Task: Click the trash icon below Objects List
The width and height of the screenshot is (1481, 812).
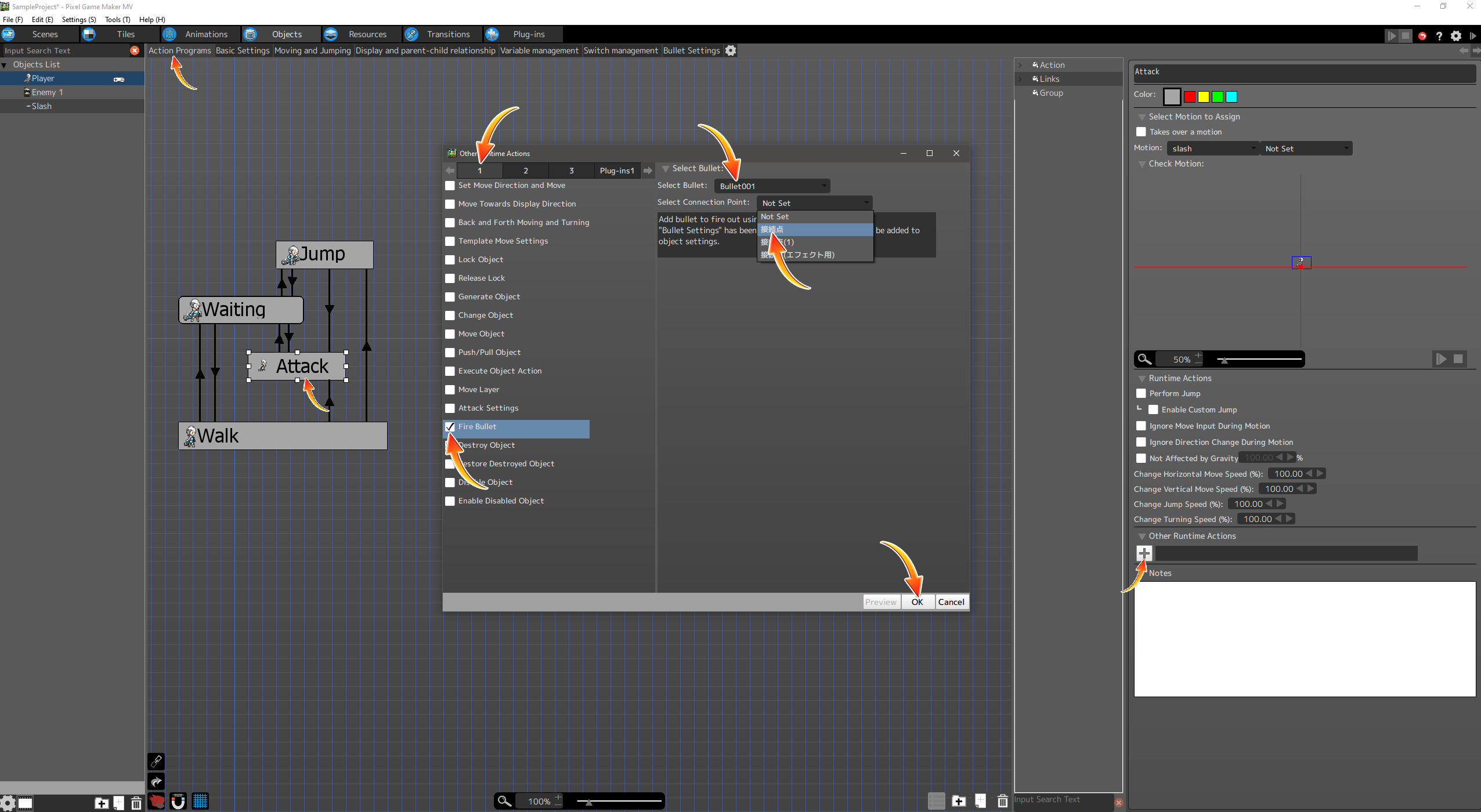Action: click(136, 803)
